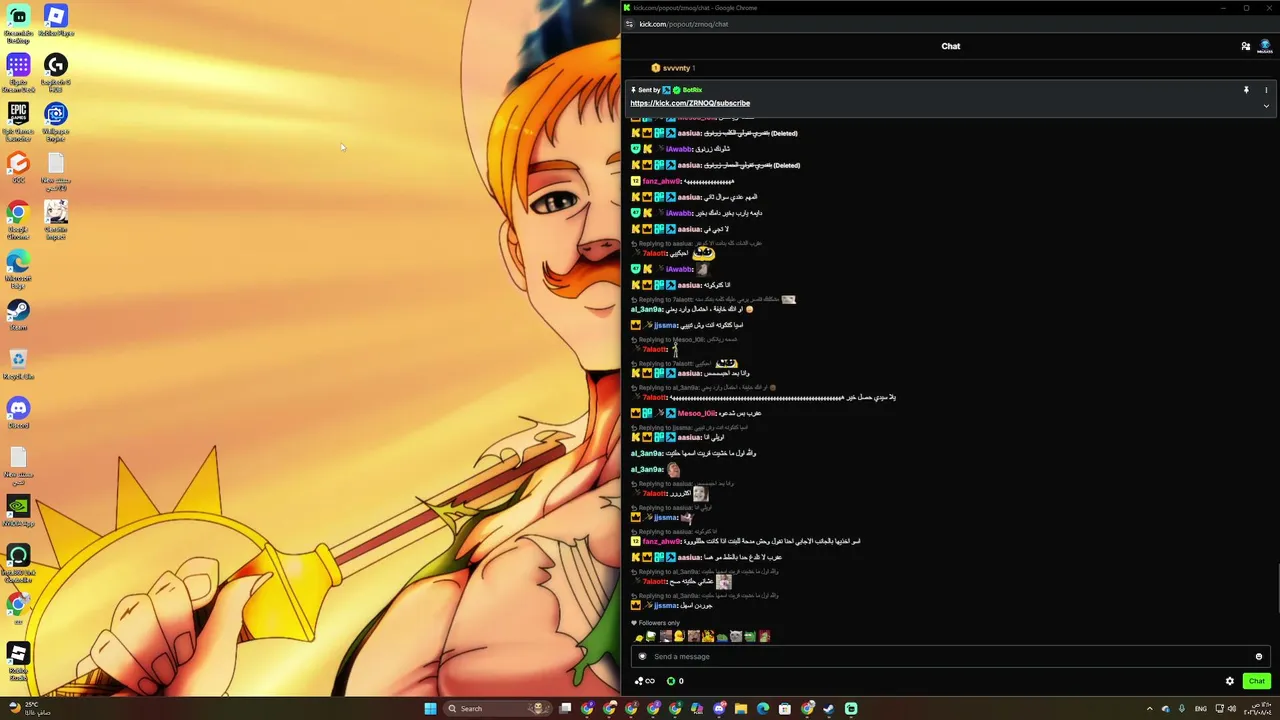The width and height of the screenshot is (1280, 720).
Task: Select the yellow duck quick emote
Action: point(679,636)
